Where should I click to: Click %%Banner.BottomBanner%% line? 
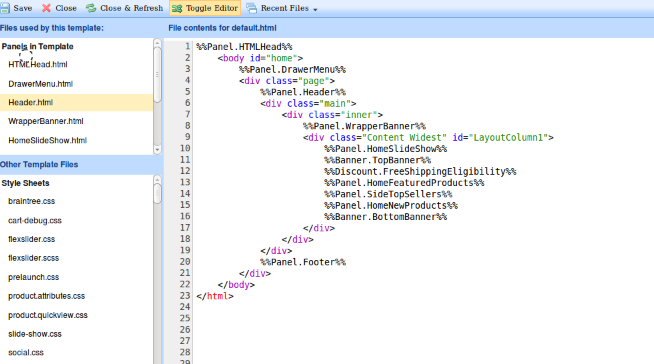pyautogui.click(x=386, y=216)
